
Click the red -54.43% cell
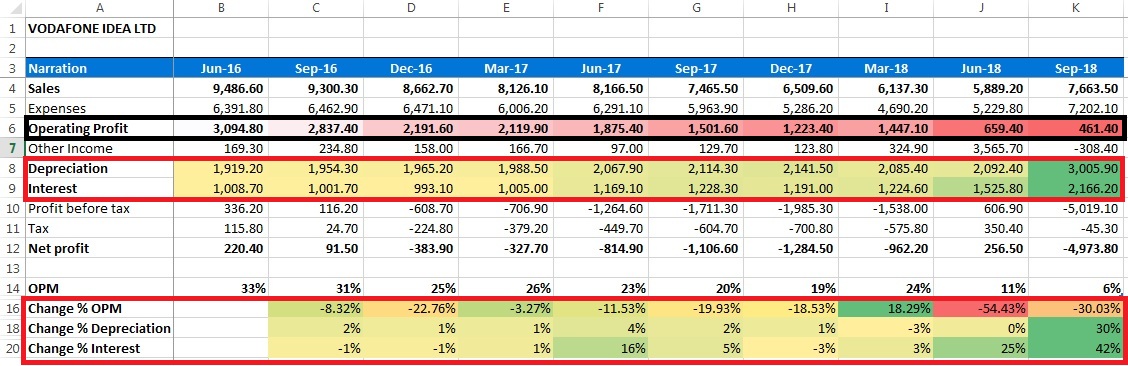[x=981, y=308]
